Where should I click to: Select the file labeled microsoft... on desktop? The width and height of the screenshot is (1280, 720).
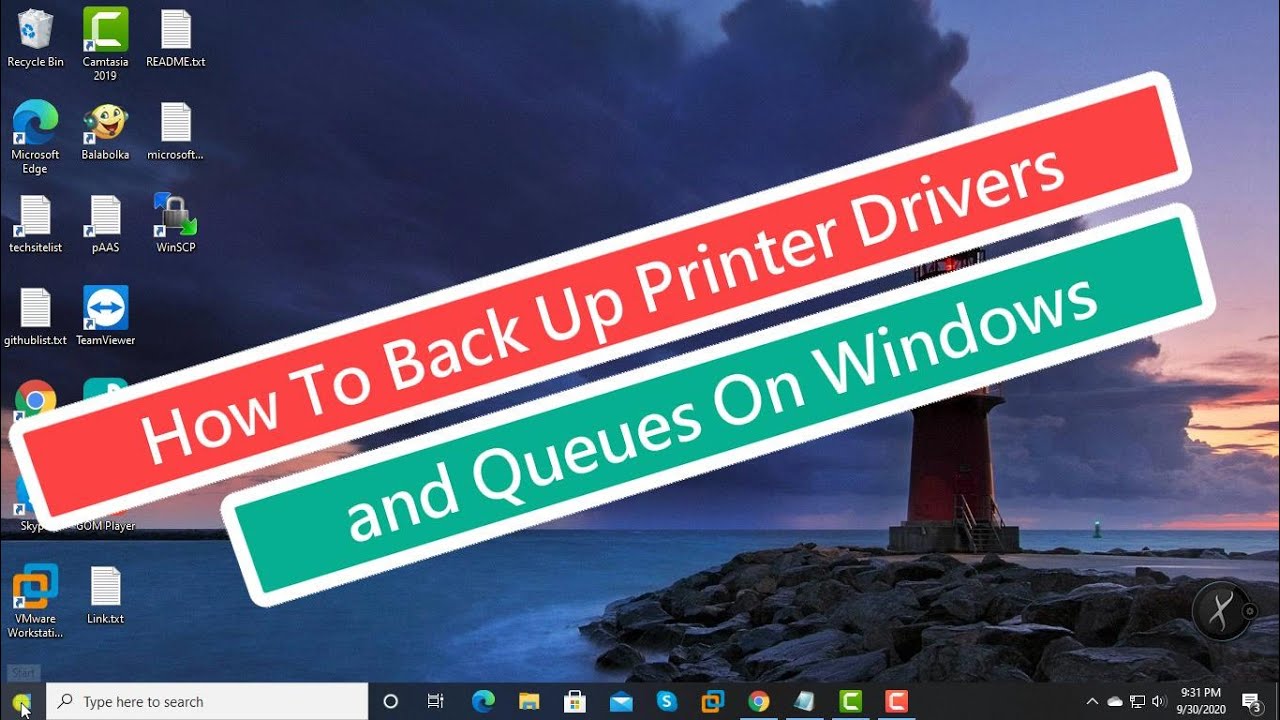(x=176, y=131)
